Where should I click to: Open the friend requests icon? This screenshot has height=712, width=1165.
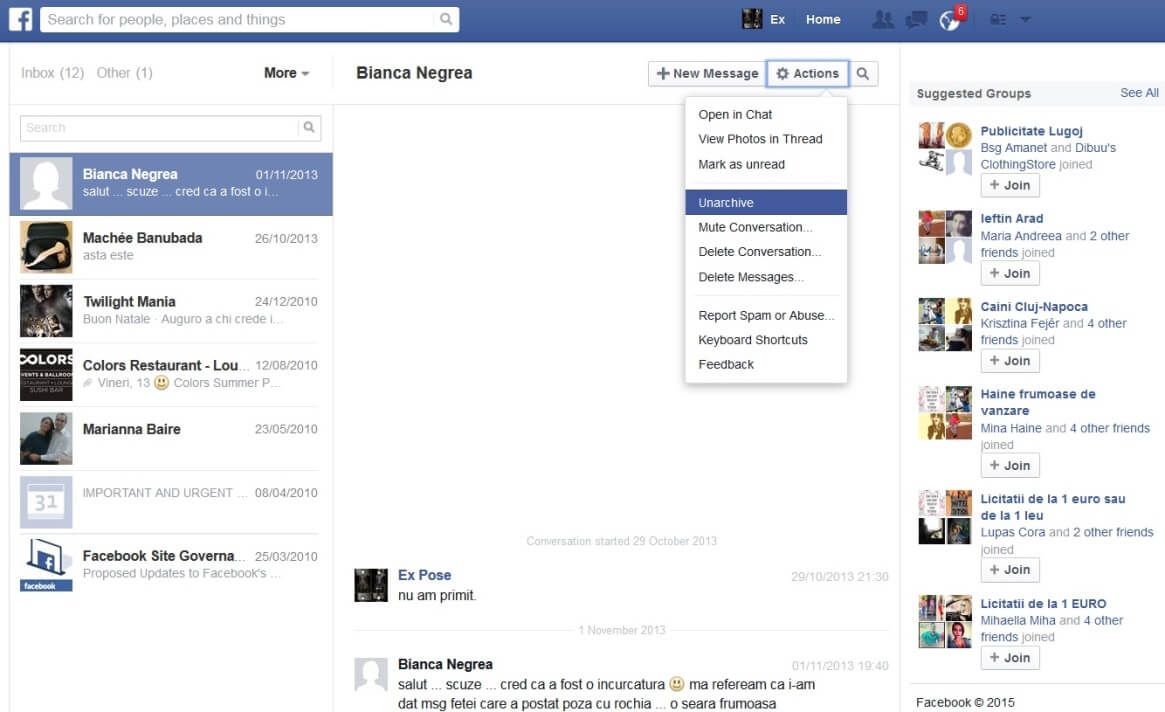[x=882, y=19]
